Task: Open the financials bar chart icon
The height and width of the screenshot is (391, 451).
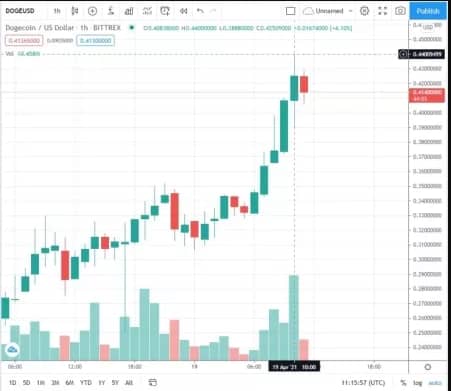Action: [x=129, y=11]
